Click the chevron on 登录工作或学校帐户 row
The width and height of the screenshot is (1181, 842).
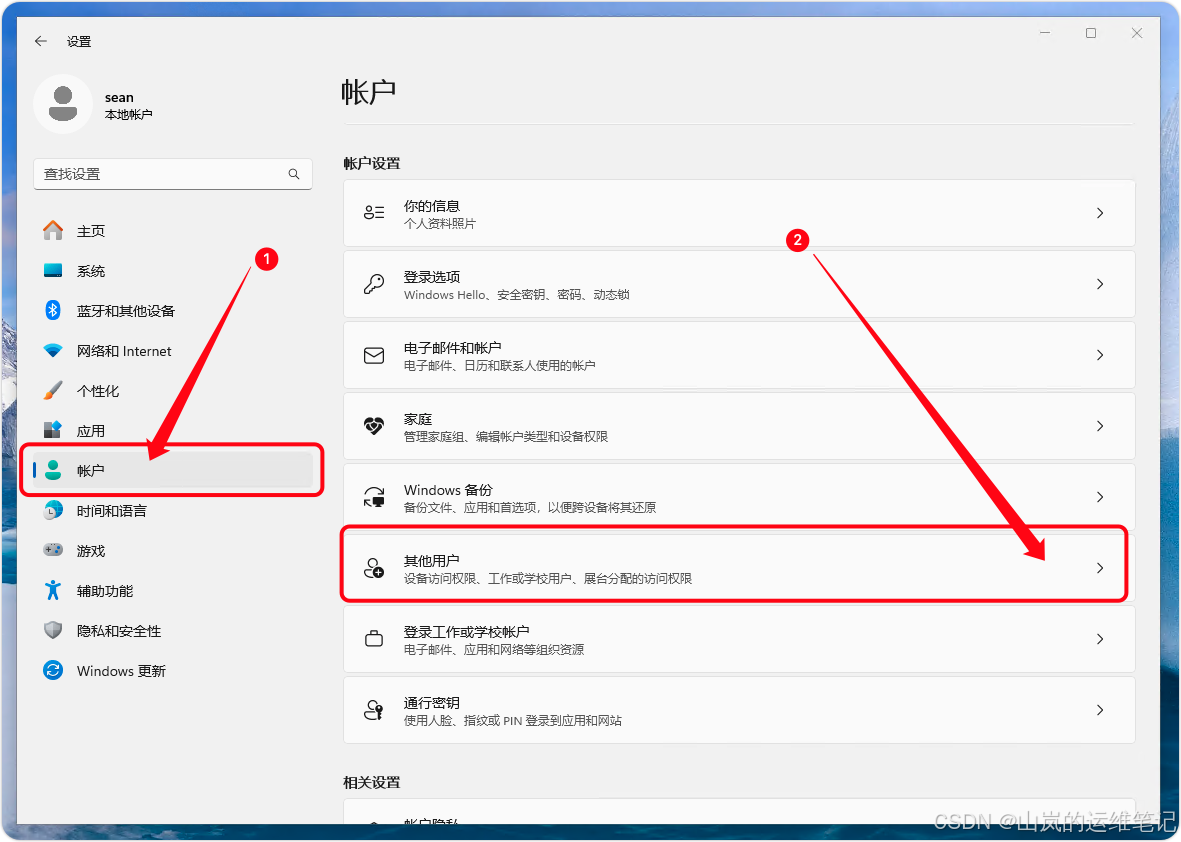(1100, 639)
